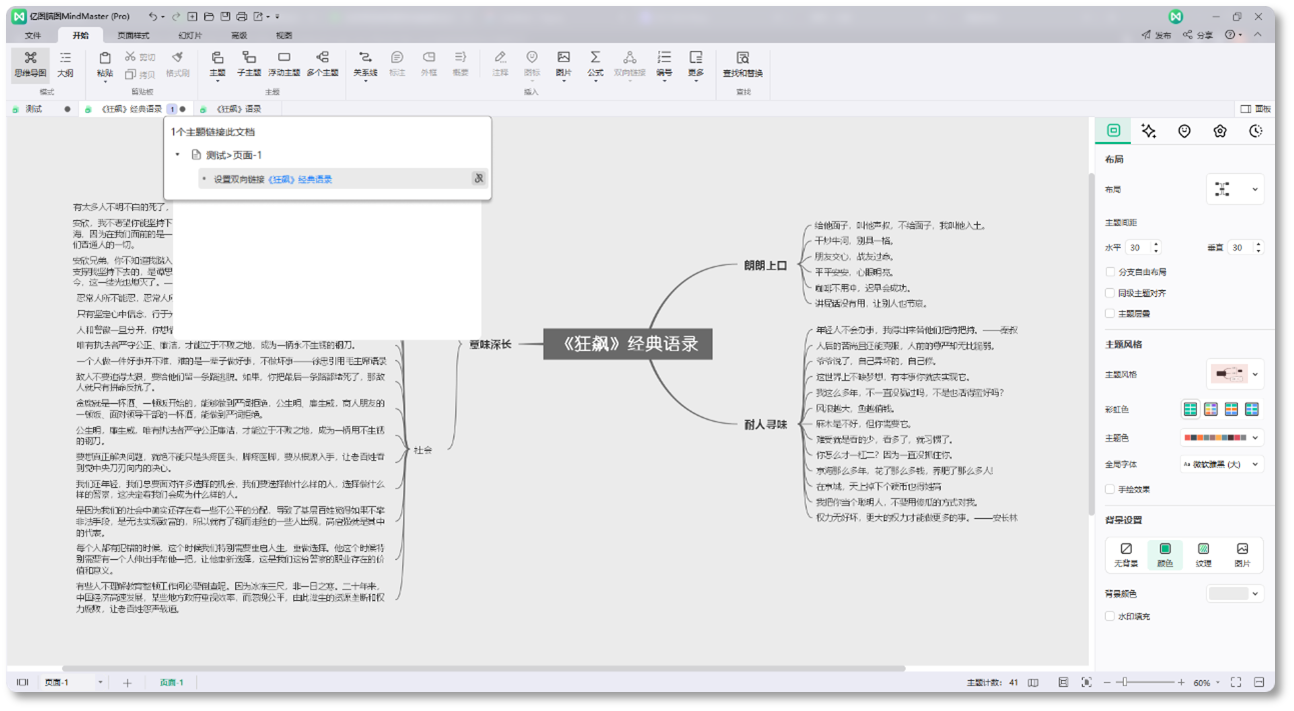Insert a 浮动主题 floating topic
1294x711 pixels.
click(x=284, y=64)
